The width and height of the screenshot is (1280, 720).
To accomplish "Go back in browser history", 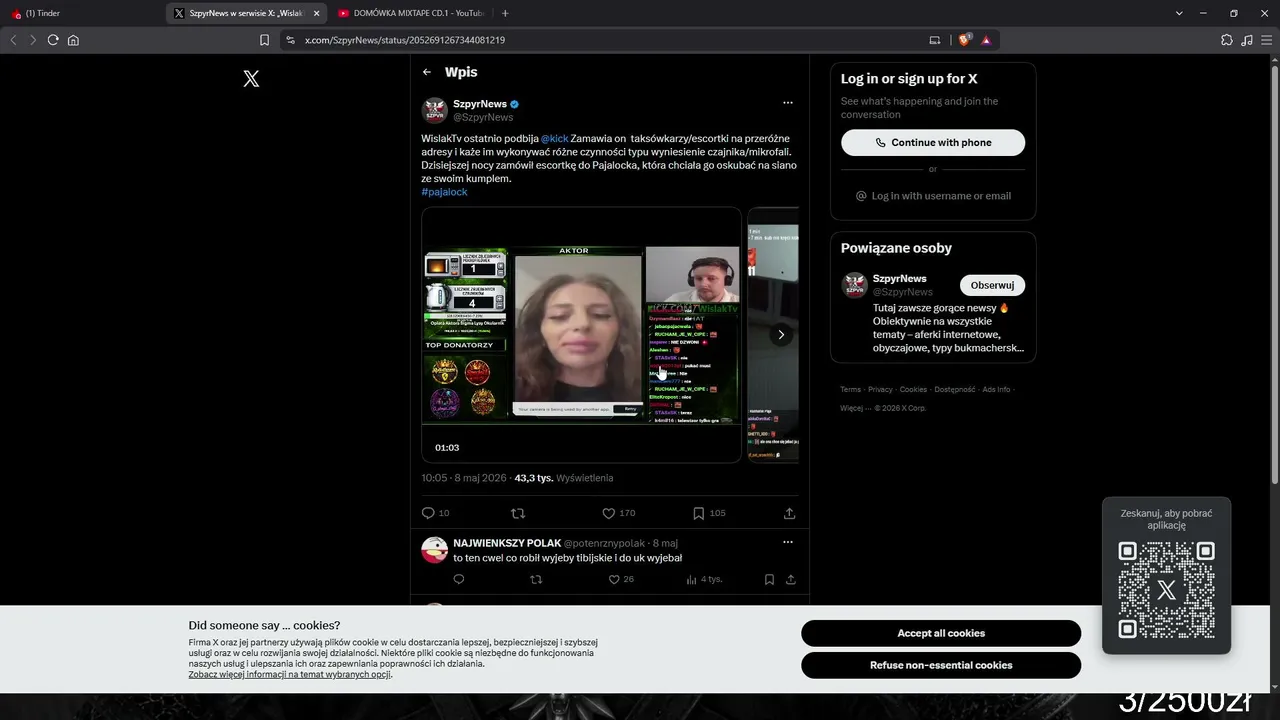I will click(13, 40).
